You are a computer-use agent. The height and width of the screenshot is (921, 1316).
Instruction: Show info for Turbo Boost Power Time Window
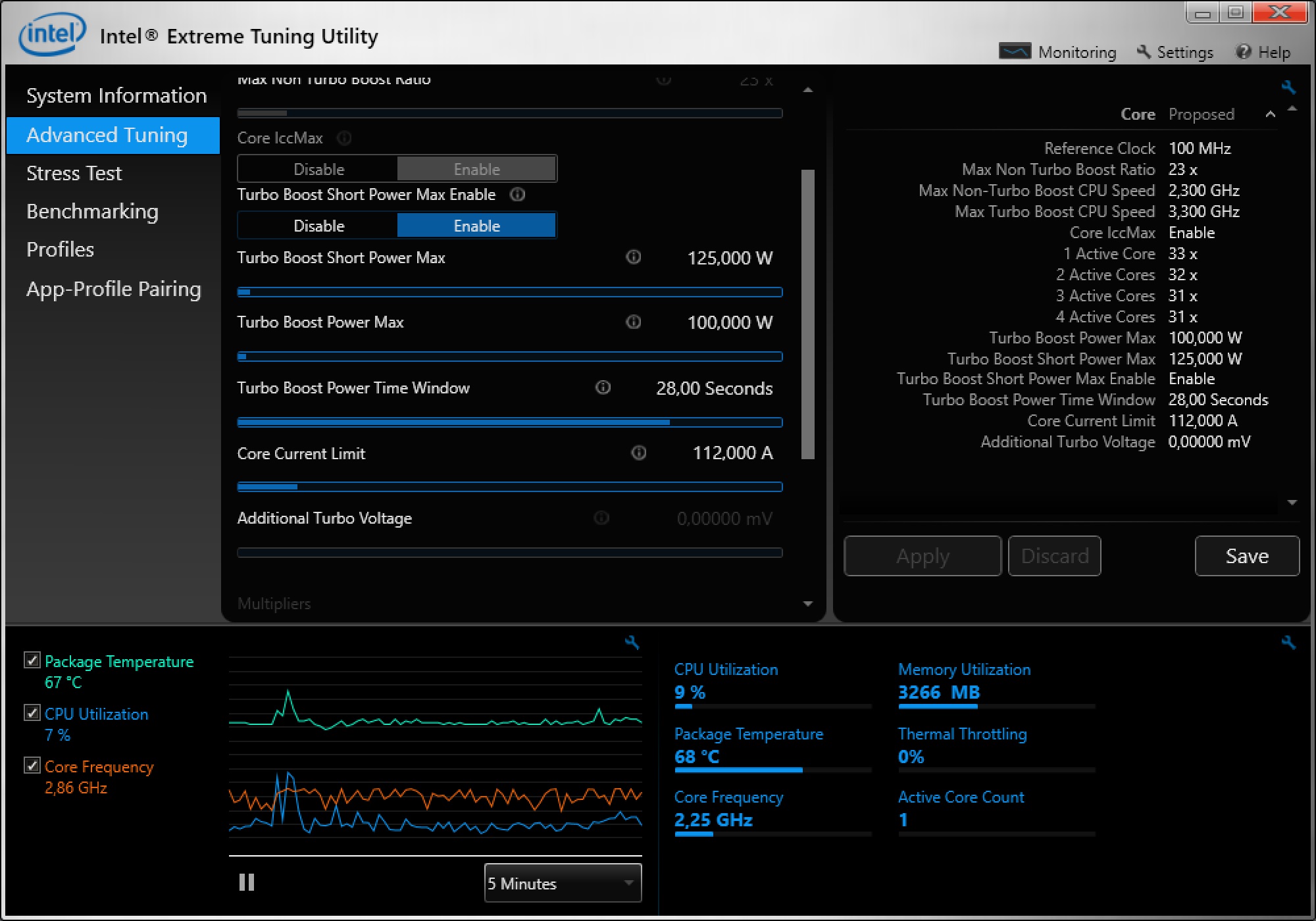pos(603,387)
